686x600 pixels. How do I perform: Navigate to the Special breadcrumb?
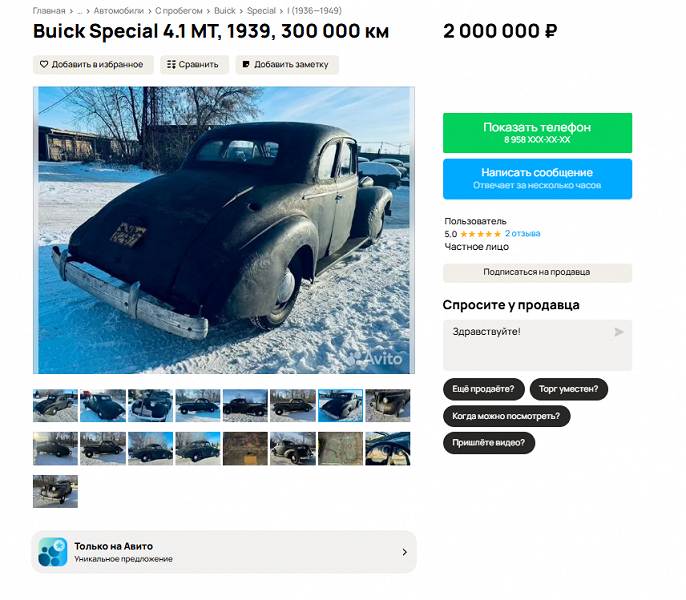tap(261, 11)
